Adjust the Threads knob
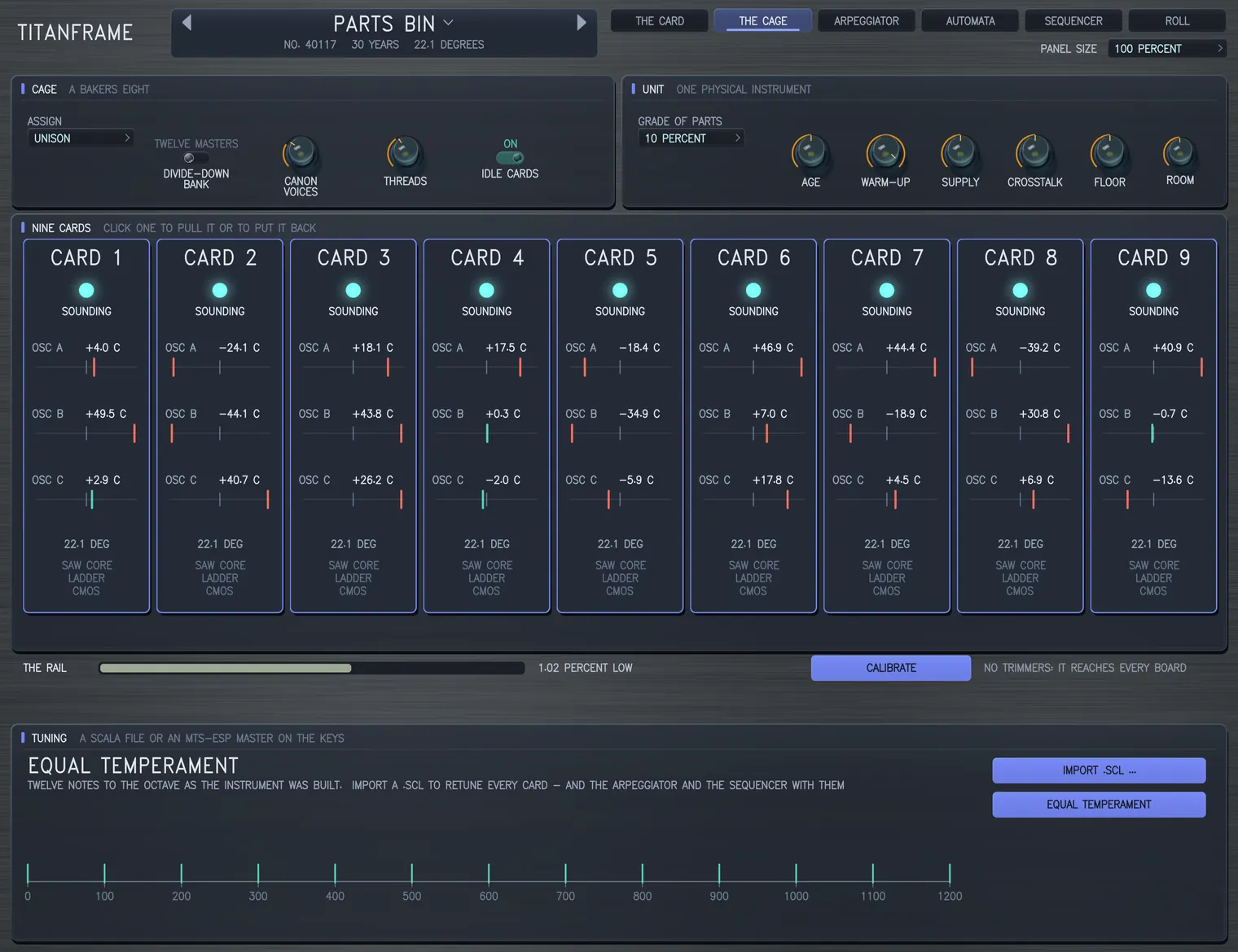This screenshot has width=1238, height=952. coord(405,152)
